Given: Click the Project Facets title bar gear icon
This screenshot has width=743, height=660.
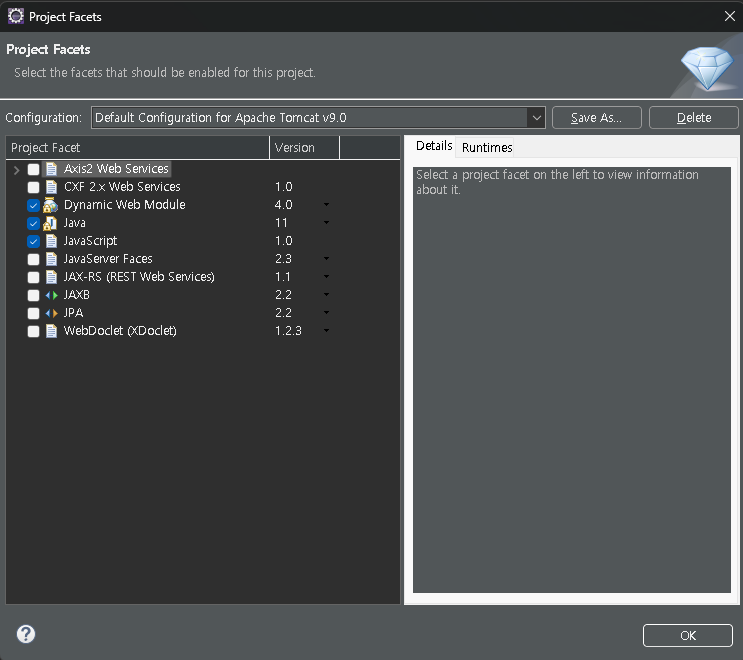Looking at the screenshot, I should pyautogui.click(x=16, y=16).
